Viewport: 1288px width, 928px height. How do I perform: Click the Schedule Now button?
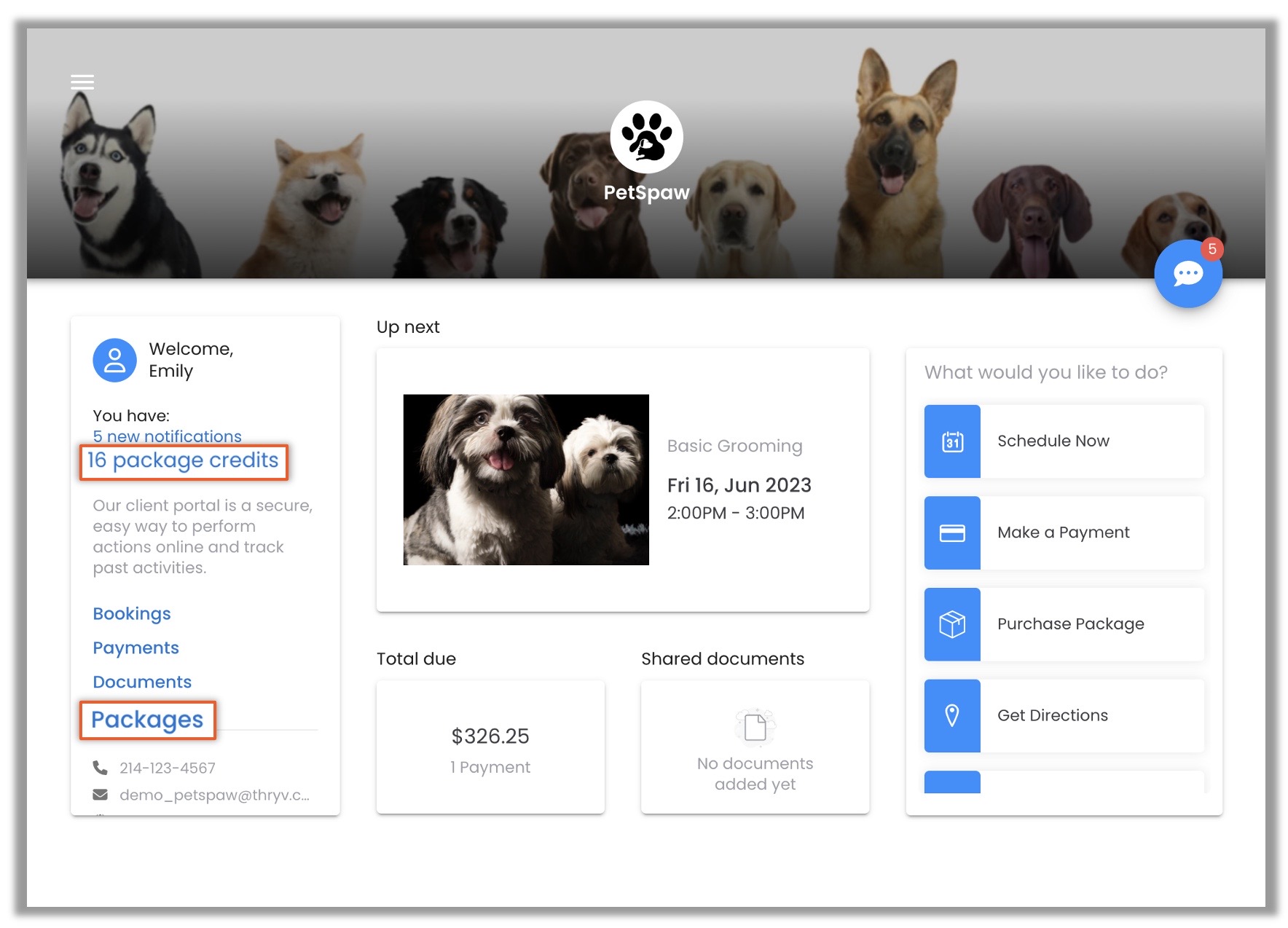(1064, 441)
